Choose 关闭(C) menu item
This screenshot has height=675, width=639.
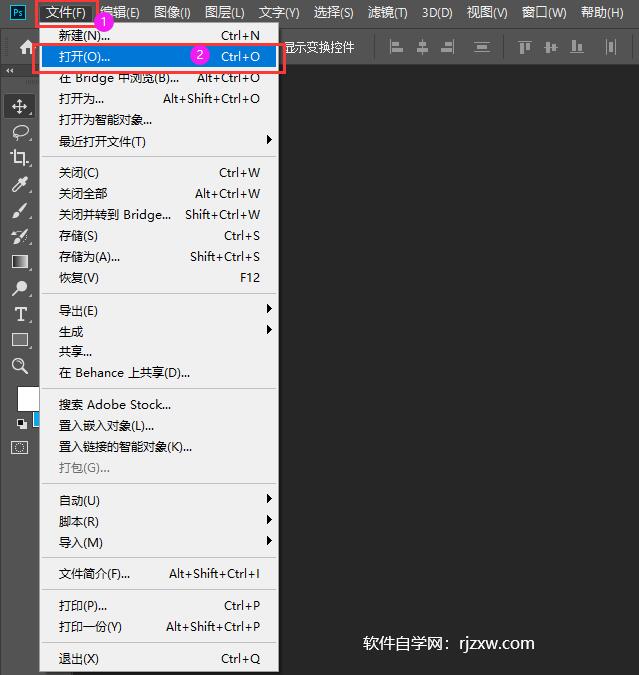159,173
